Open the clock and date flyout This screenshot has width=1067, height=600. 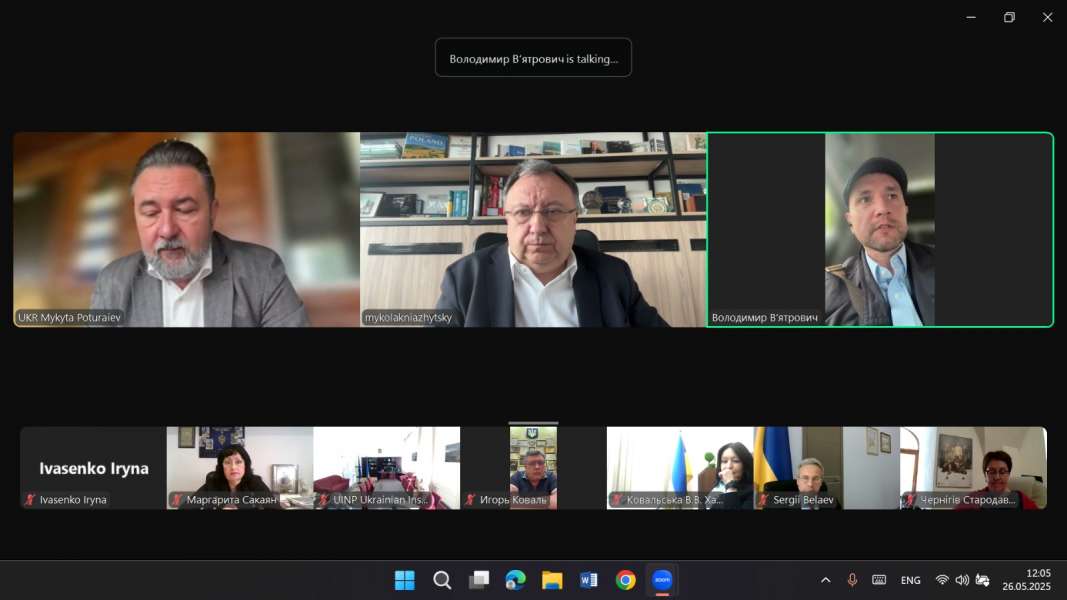click(1037, 580)
